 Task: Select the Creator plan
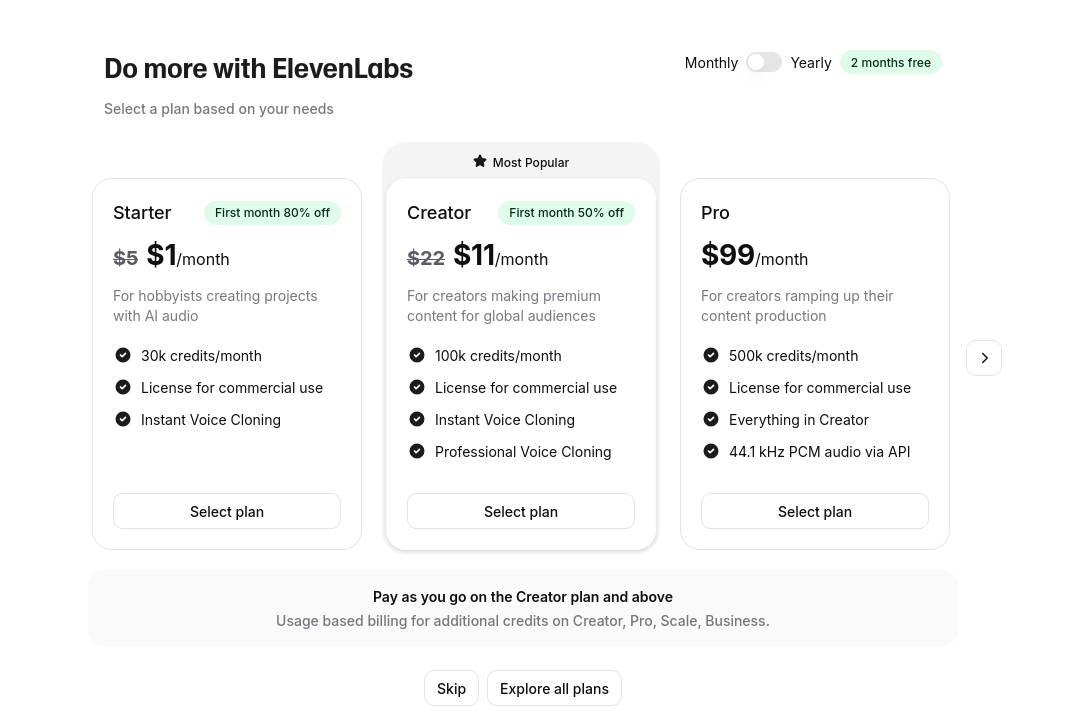[521, 511]
